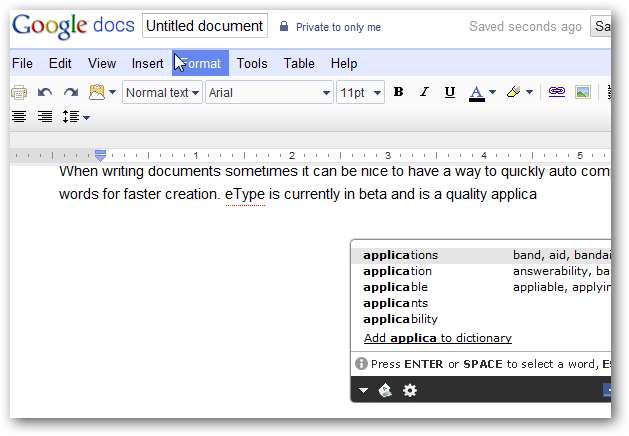Click the line spacing icon
629x436 pixels.
point(71,117)
